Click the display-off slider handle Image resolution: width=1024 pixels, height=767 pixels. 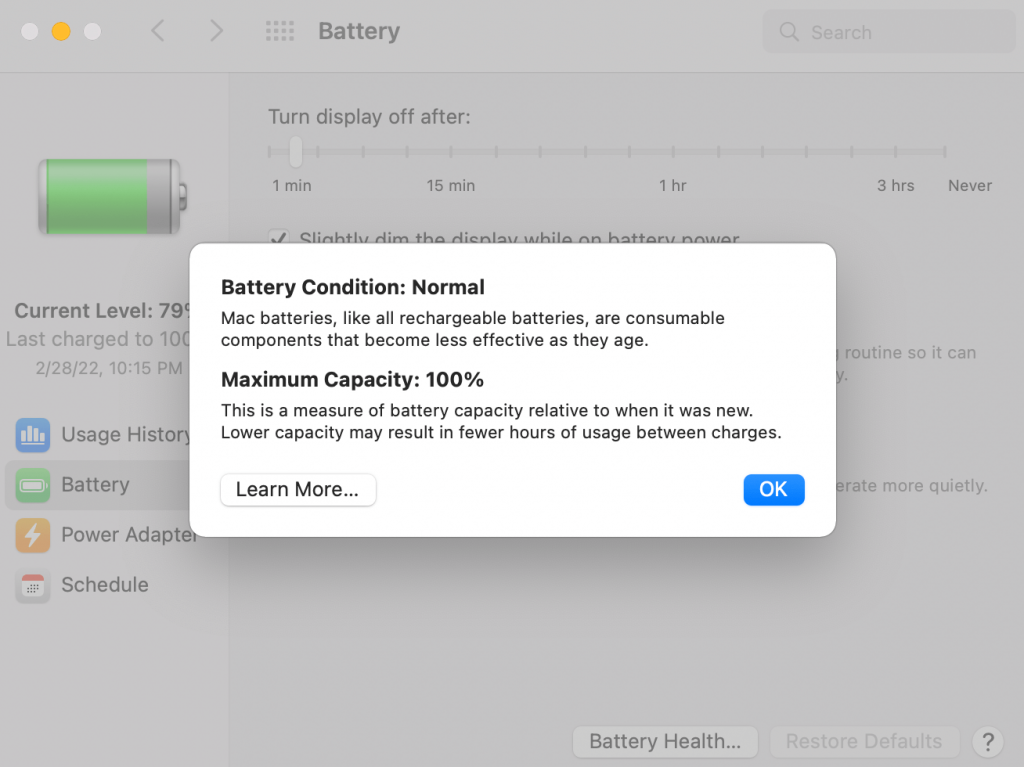[296, 152]
